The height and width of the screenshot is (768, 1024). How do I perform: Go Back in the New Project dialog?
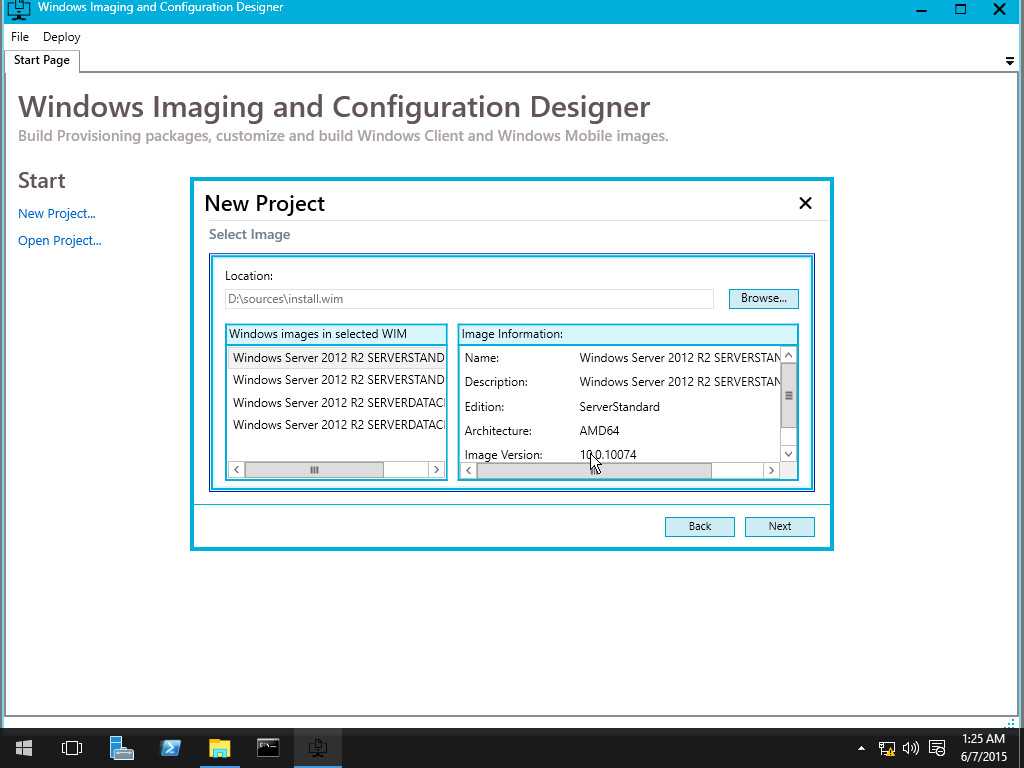(699, 526)
